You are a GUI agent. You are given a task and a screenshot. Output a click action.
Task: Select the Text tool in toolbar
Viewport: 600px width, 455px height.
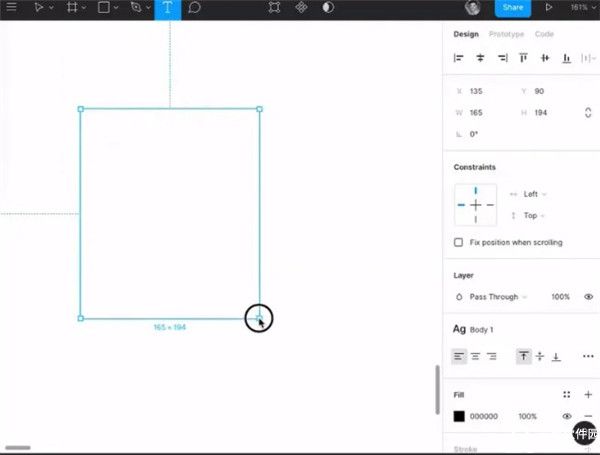[x=167, y=8]
